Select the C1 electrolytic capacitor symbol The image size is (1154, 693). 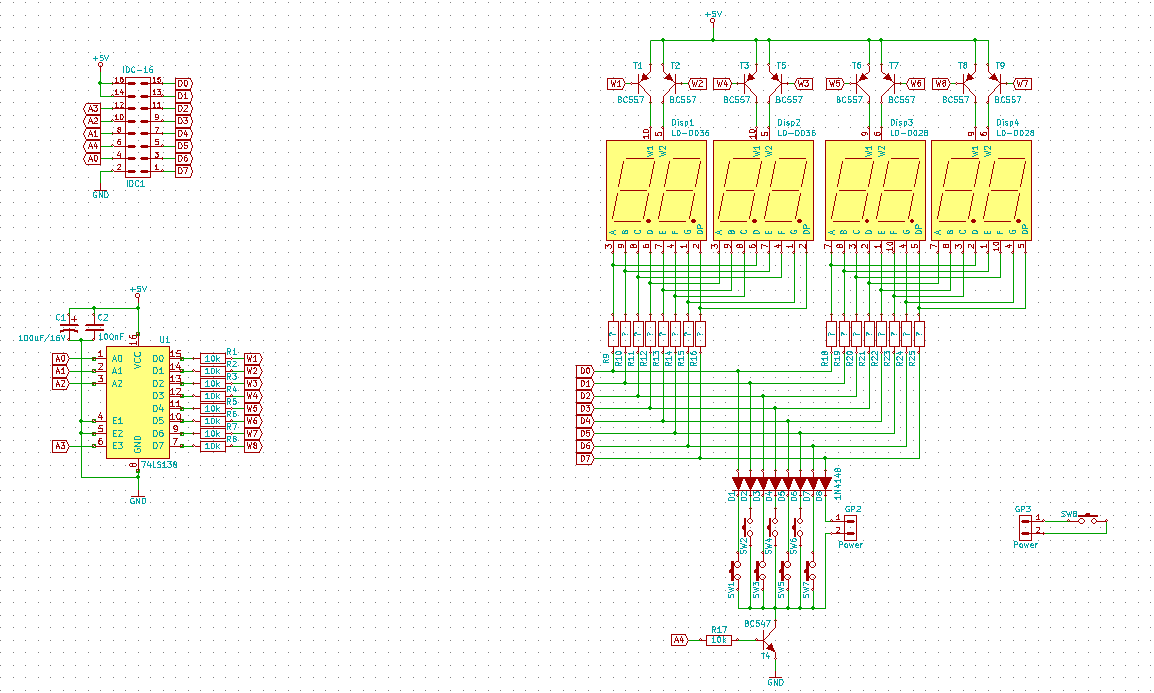pyautogui.click(x=68, y=326)
